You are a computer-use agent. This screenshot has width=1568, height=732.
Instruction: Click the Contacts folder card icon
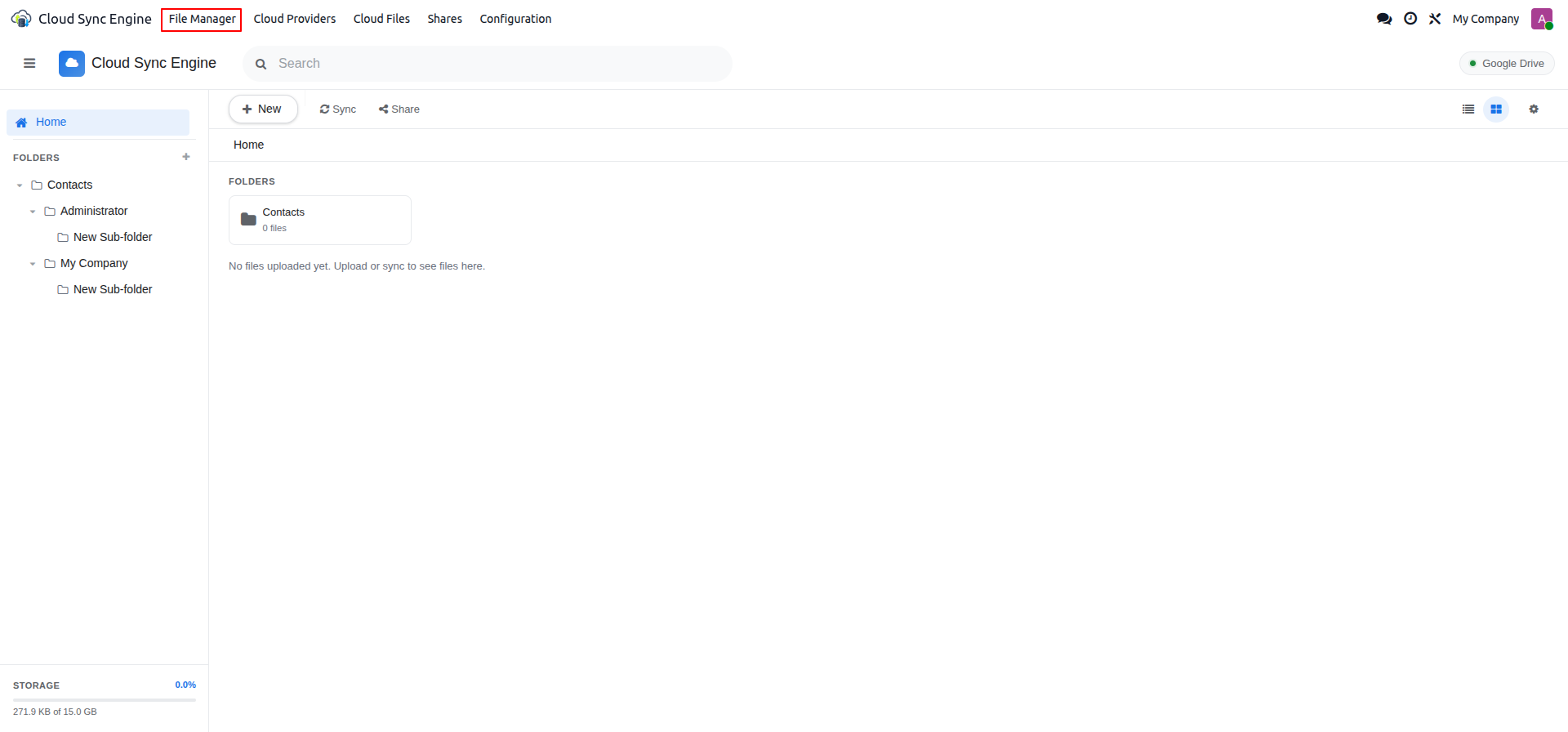[248, 219]
